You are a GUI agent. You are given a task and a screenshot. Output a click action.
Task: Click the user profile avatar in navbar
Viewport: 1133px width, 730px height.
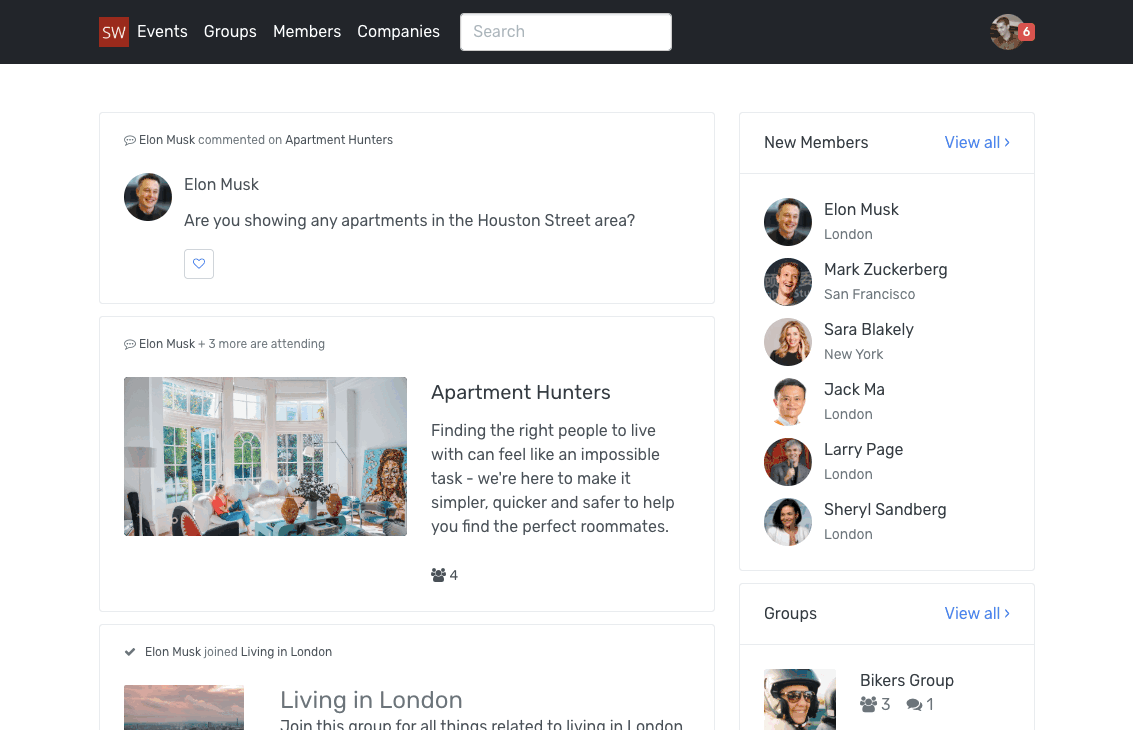1007,32
